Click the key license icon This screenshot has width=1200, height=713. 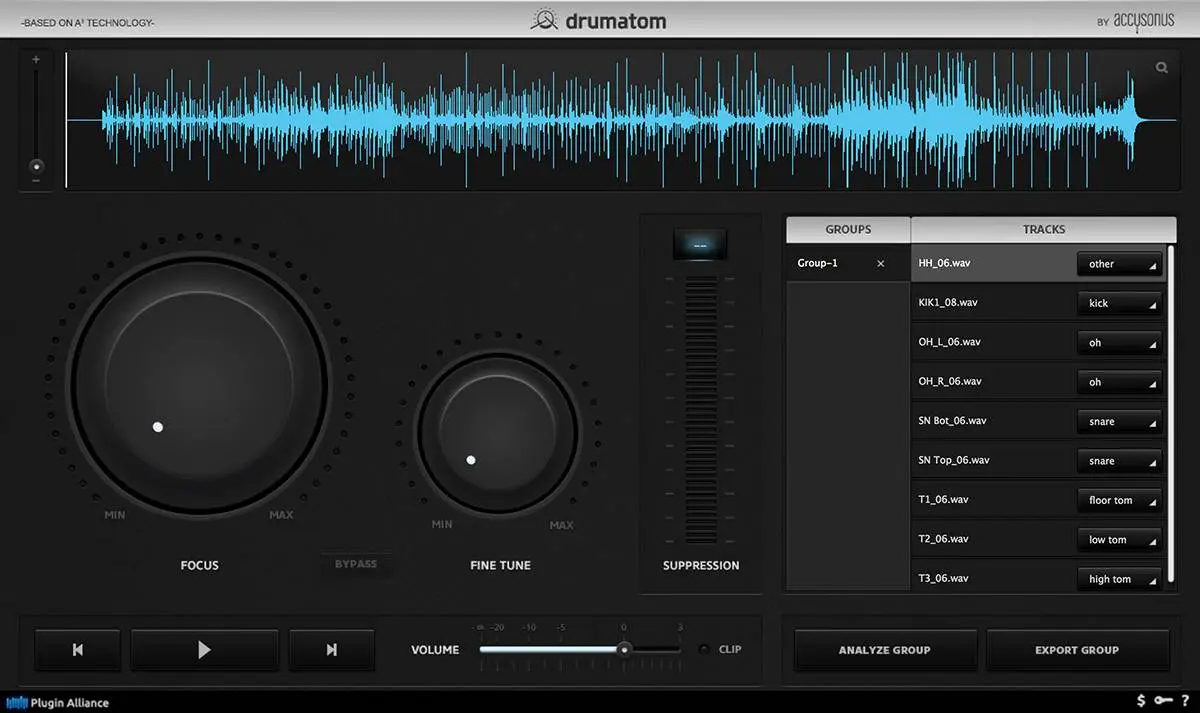tap(1163, 701)
